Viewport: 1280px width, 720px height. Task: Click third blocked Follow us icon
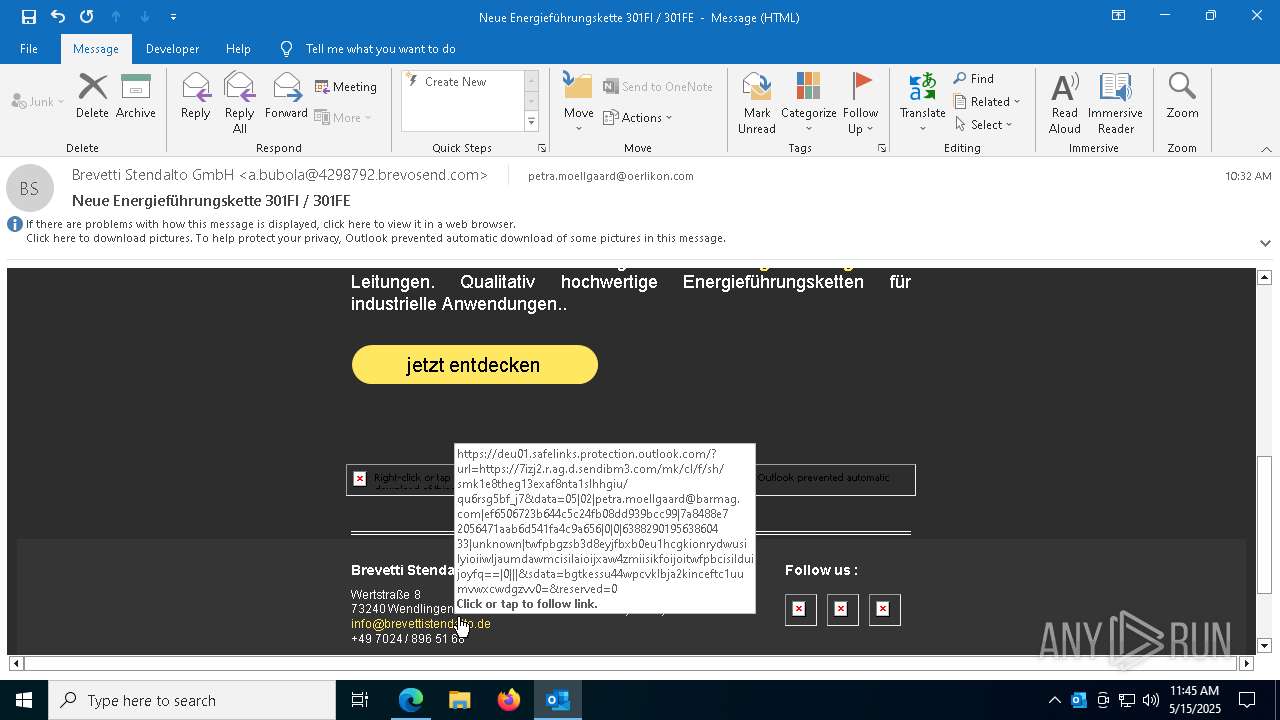click(884, 609)
